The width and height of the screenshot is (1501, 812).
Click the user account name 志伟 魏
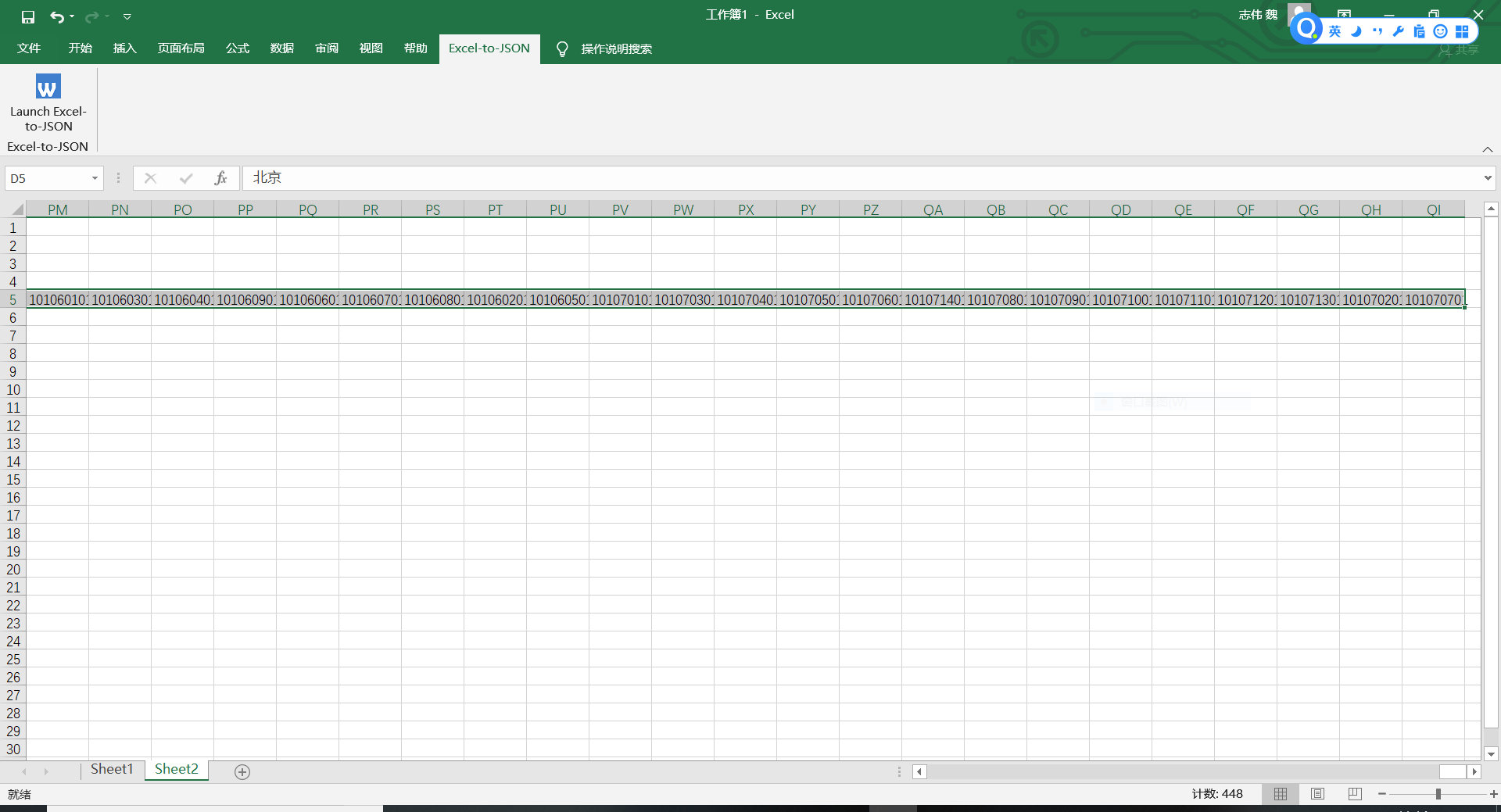(x=1258, y=15)
